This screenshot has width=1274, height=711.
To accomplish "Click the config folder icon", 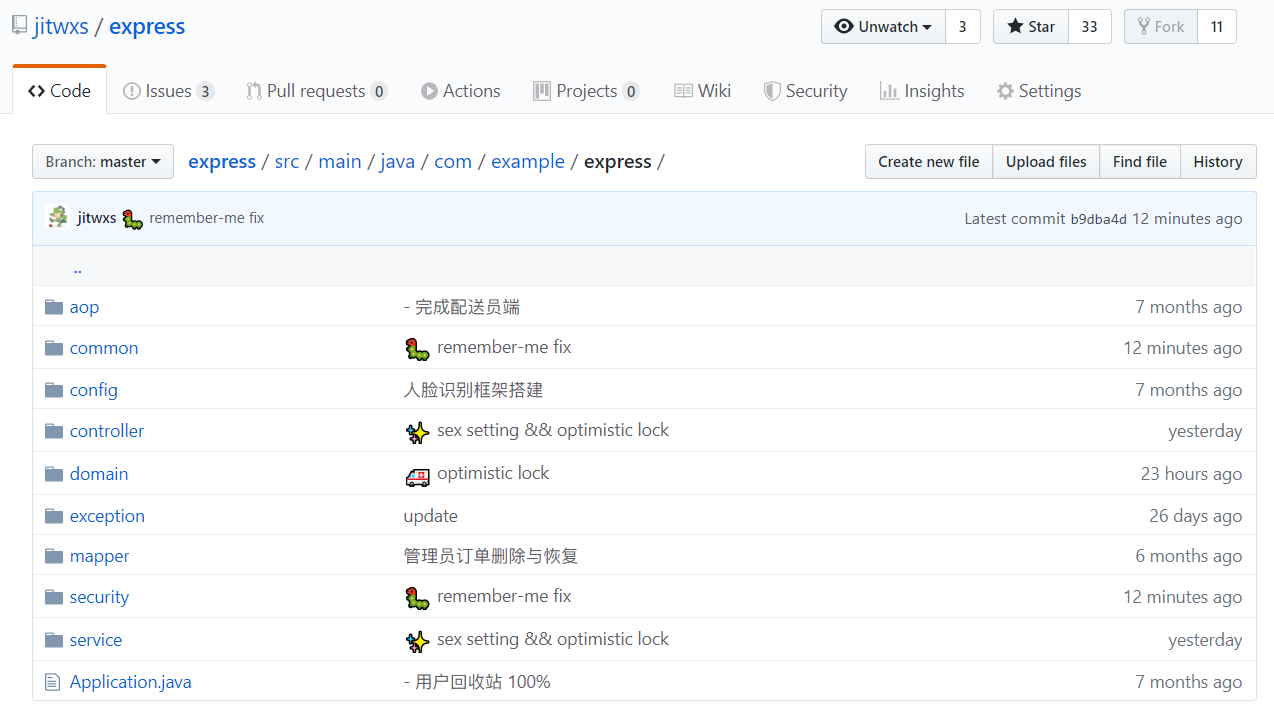I will point(54,390).
